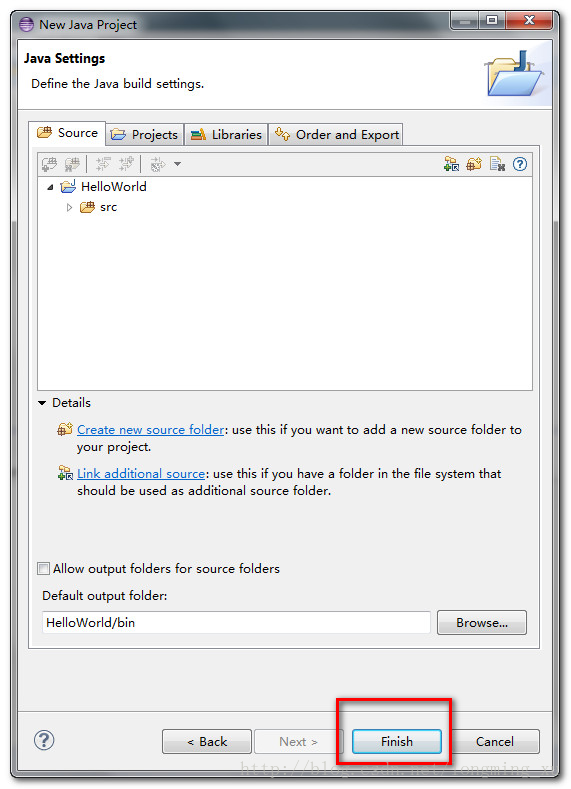Open the Libraries tab
Image resolution: width=571 pixels, height=789 pixels.
pyautogui.click(x=226, y=135)
